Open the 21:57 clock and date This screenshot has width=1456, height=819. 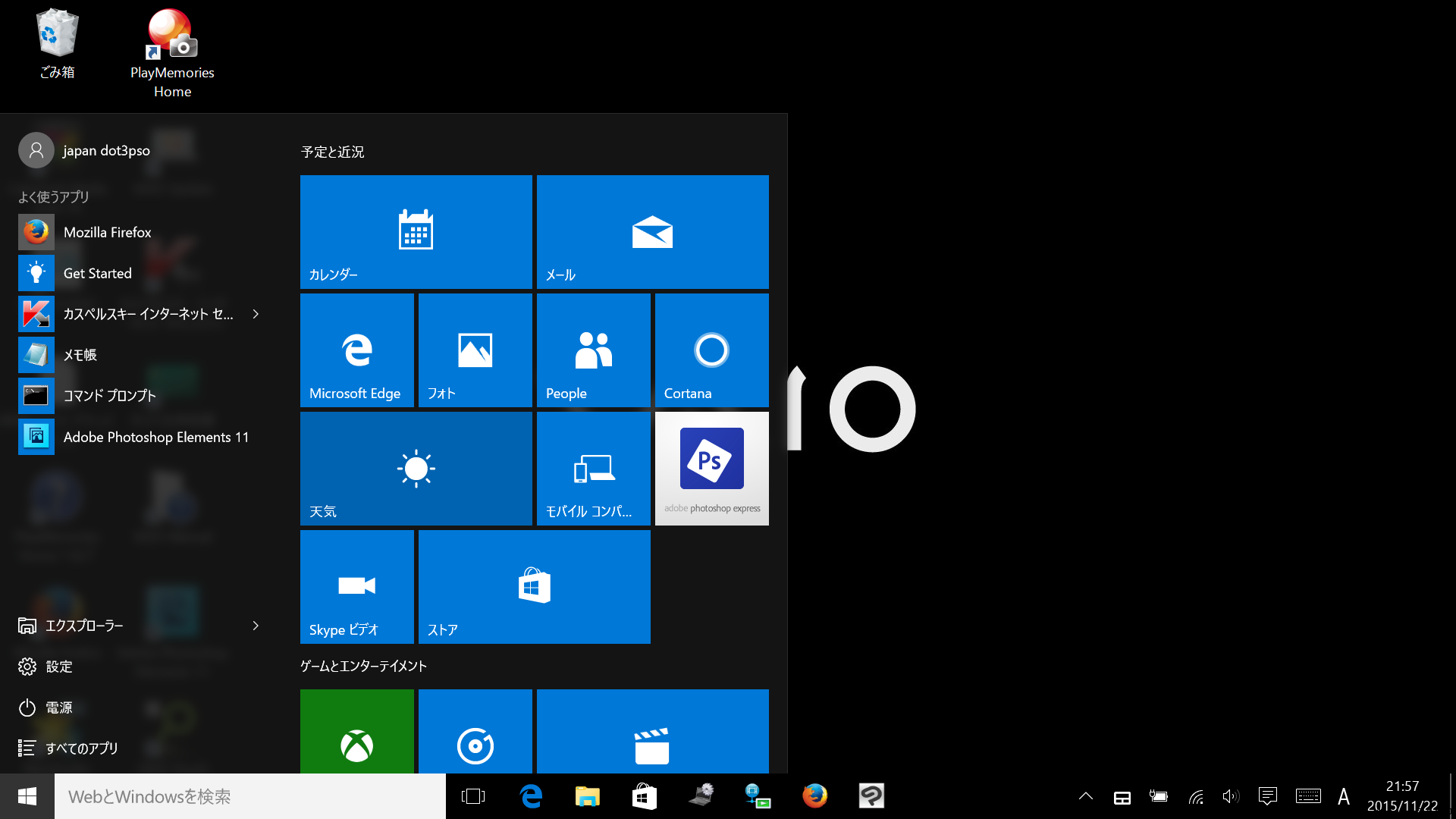pos(1402,796)
